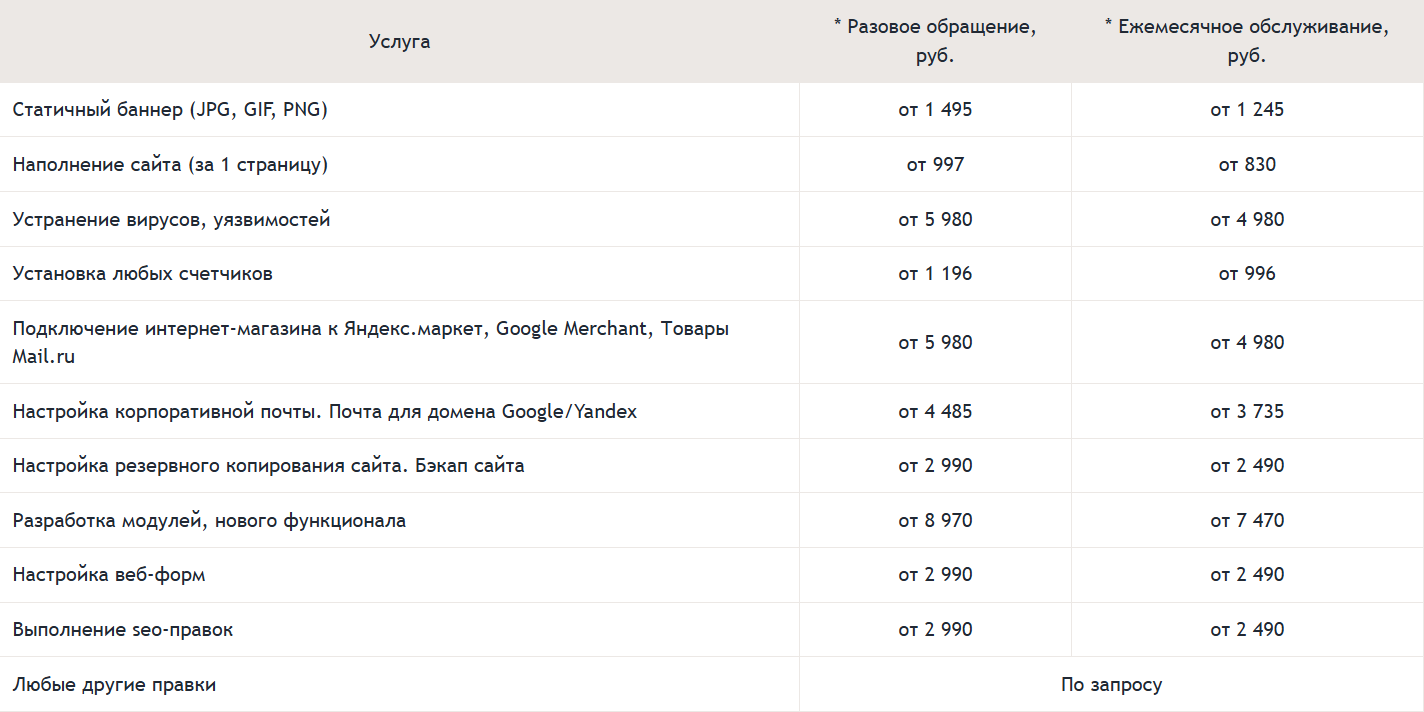
Task: Click the Услуга column header
Action: tap(399, 41)
